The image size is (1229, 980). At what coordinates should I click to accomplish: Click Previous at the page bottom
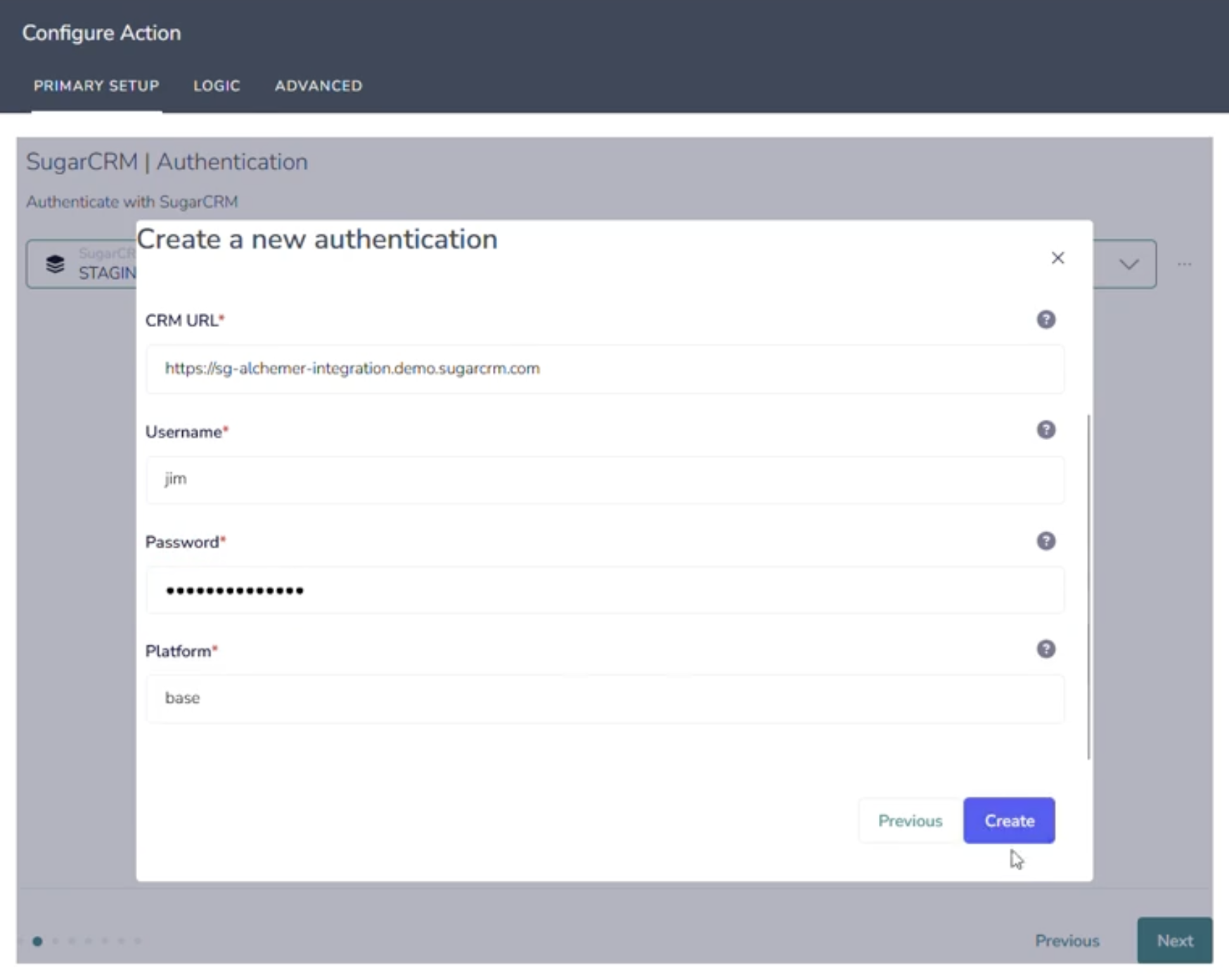[1067, 941]
